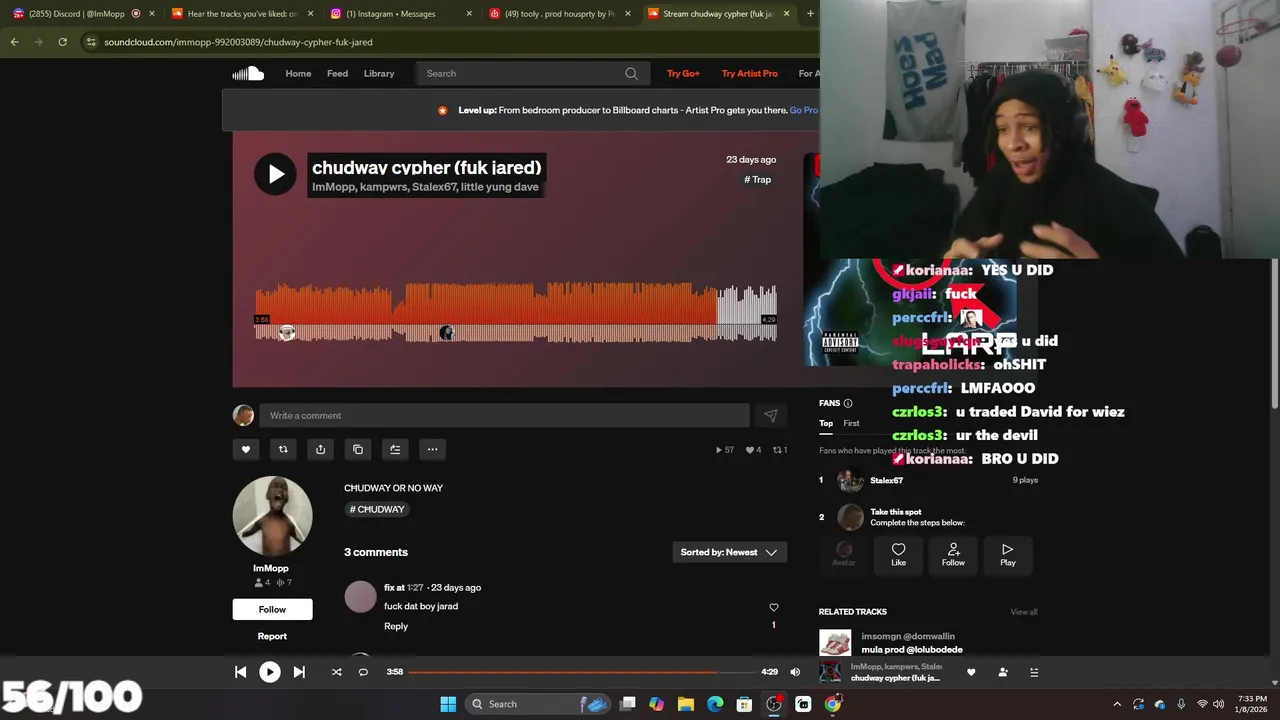Reply to the fix comment
The width and height of the screenshot is (1280, 720).
(396, 626)
